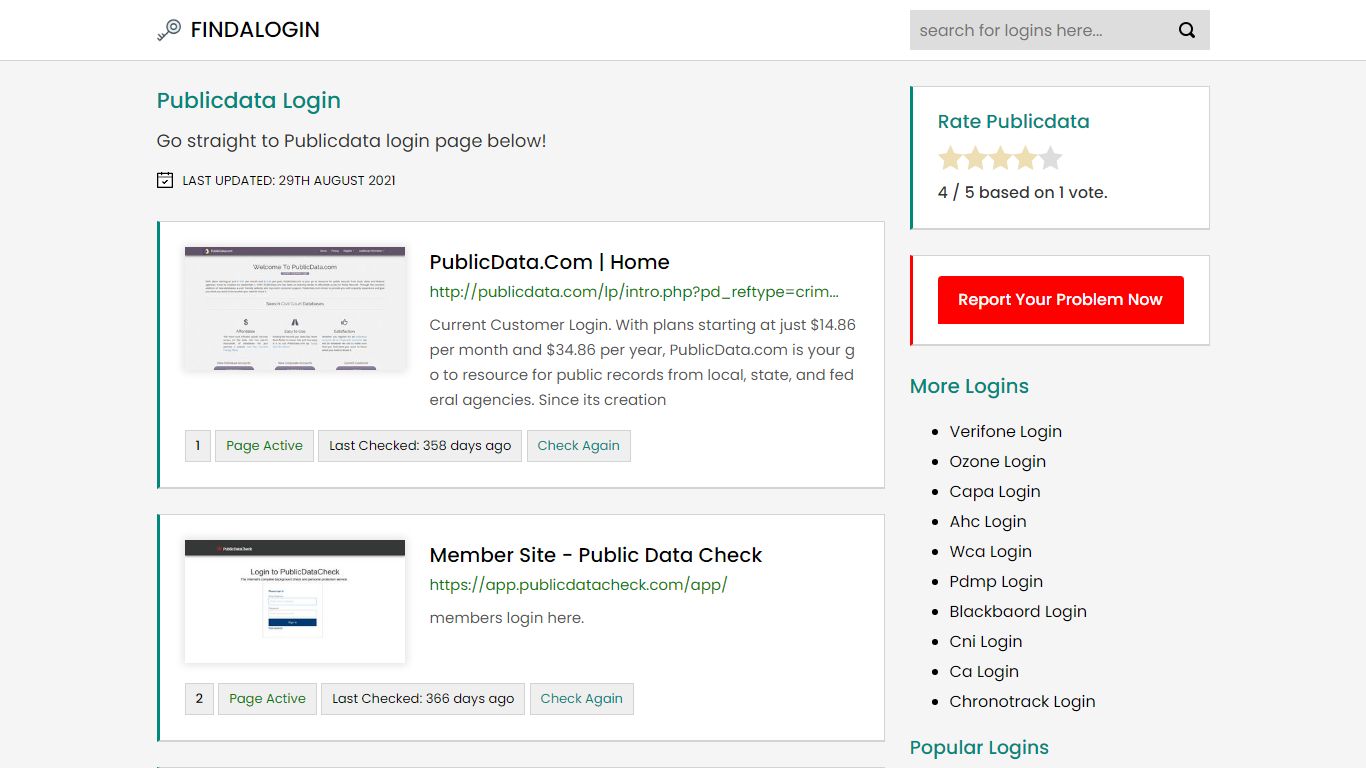Select the second rating star

point(975,158)
